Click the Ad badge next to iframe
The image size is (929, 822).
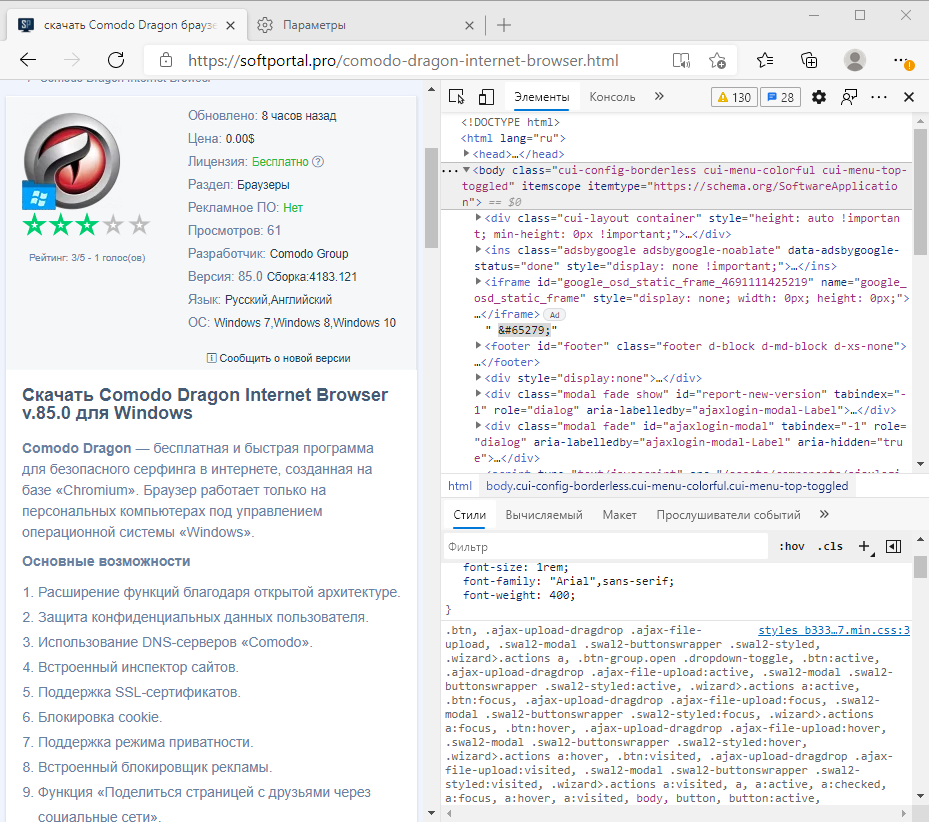pos(555,315)
